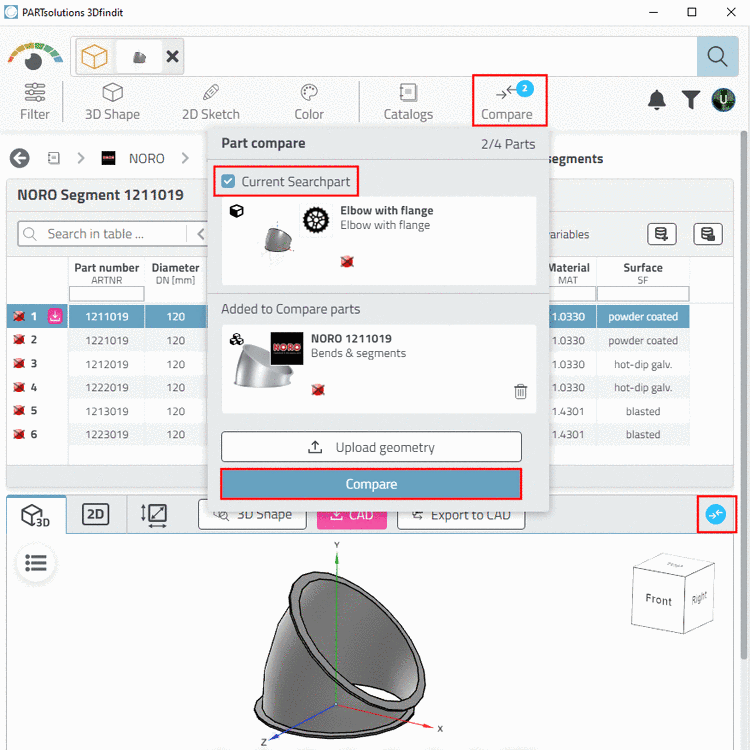This screenshot has width=750, height=750.
Task: Select table row 6 part 1223019
Action: 107,434
